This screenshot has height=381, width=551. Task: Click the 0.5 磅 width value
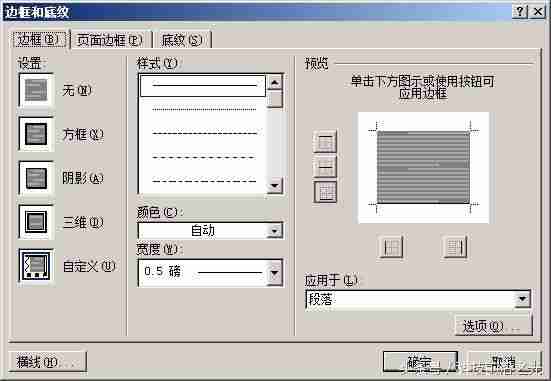162,271
